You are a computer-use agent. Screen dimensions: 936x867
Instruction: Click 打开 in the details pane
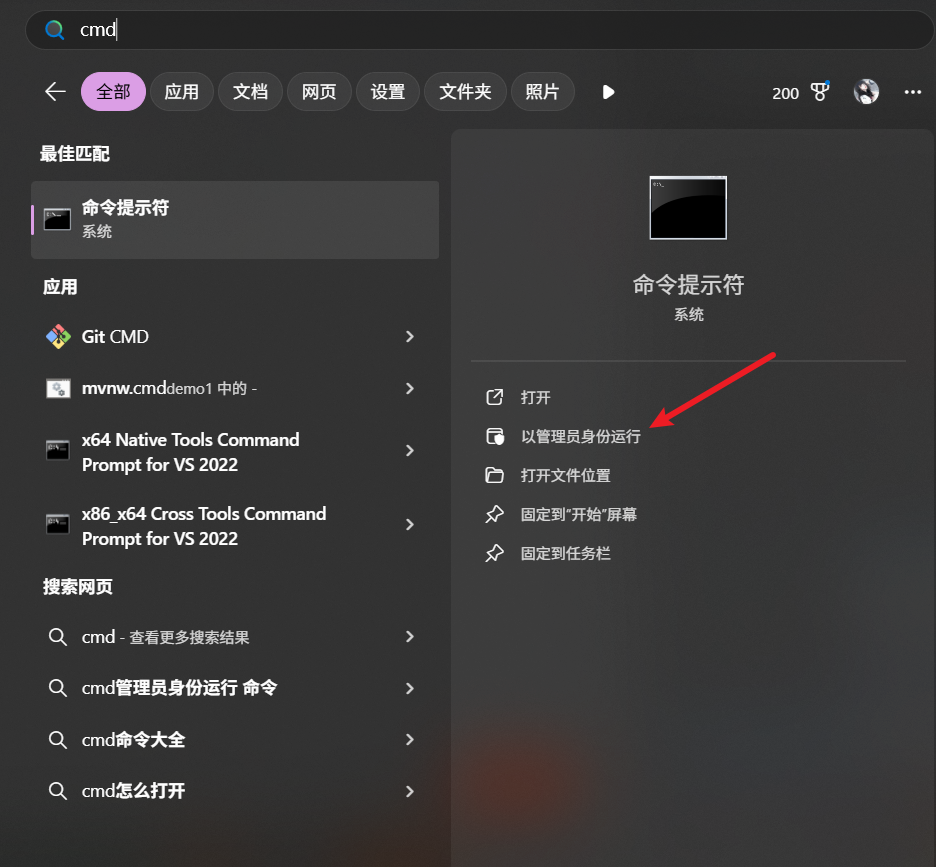(x=535, y=398)
